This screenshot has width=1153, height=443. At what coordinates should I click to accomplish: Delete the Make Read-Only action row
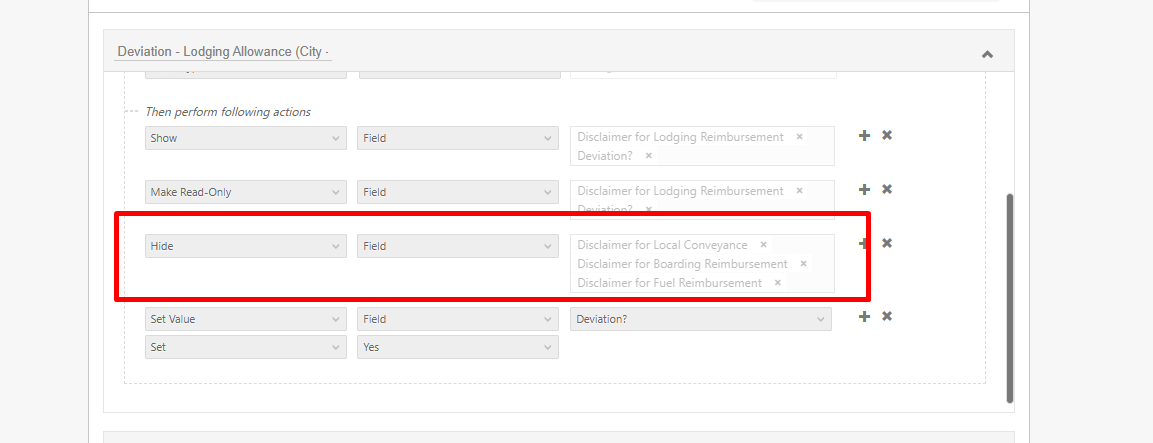point(887,190)
